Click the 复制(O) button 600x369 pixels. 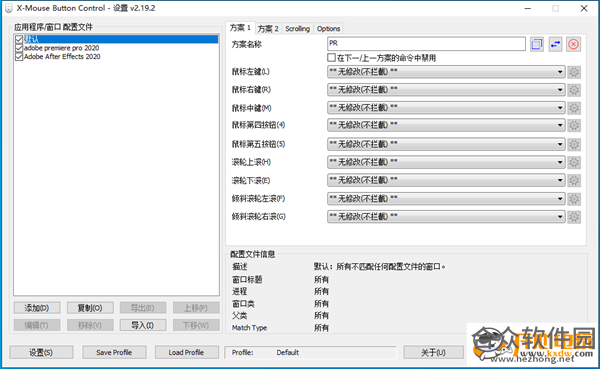coord(90,308)
